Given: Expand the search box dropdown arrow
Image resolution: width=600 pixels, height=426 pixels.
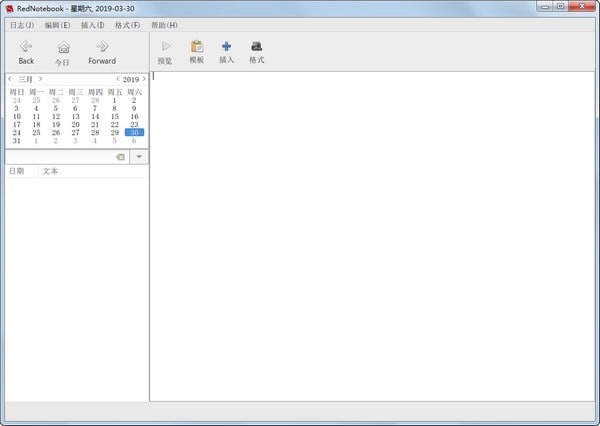Looking at the screenshot, I should [139, 157].
